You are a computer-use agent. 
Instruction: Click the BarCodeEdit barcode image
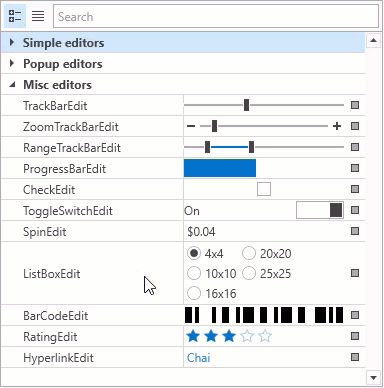(x=264, y=315)
